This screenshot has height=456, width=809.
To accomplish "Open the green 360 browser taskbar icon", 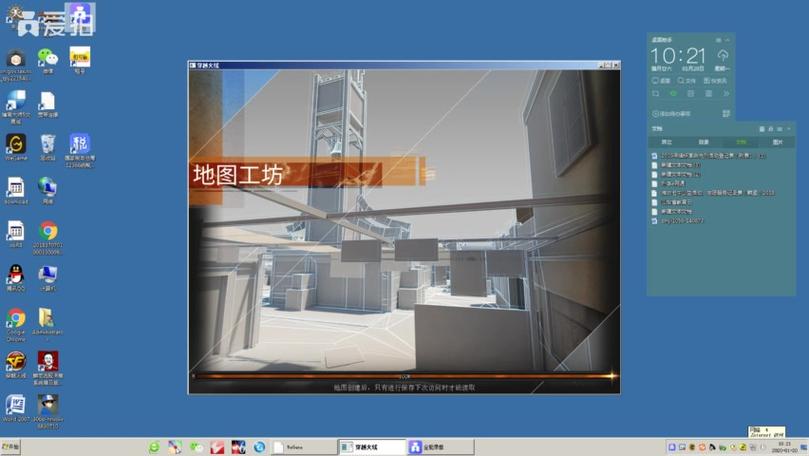I will click(x=154, y=447).
